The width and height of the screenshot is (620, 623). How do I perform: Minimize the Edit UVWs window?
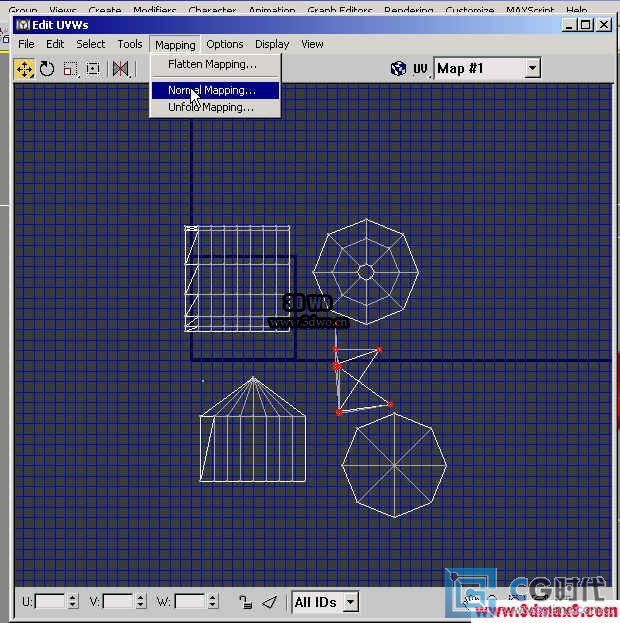click(570, 25)
